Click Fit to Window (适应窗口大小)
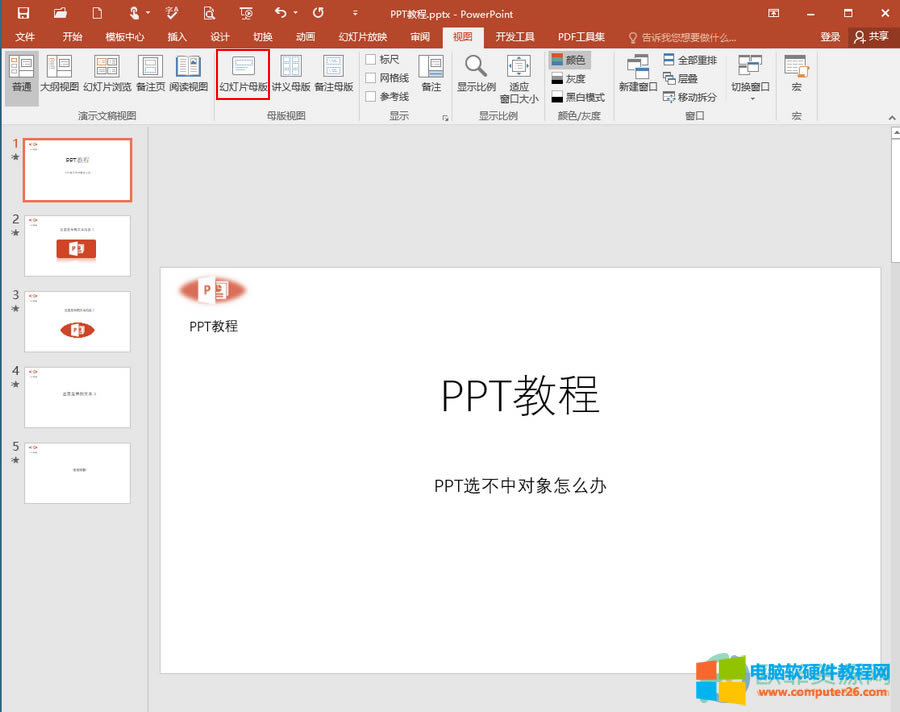The width and height of the screenshot is (900, 712). (x=518, y=75)
